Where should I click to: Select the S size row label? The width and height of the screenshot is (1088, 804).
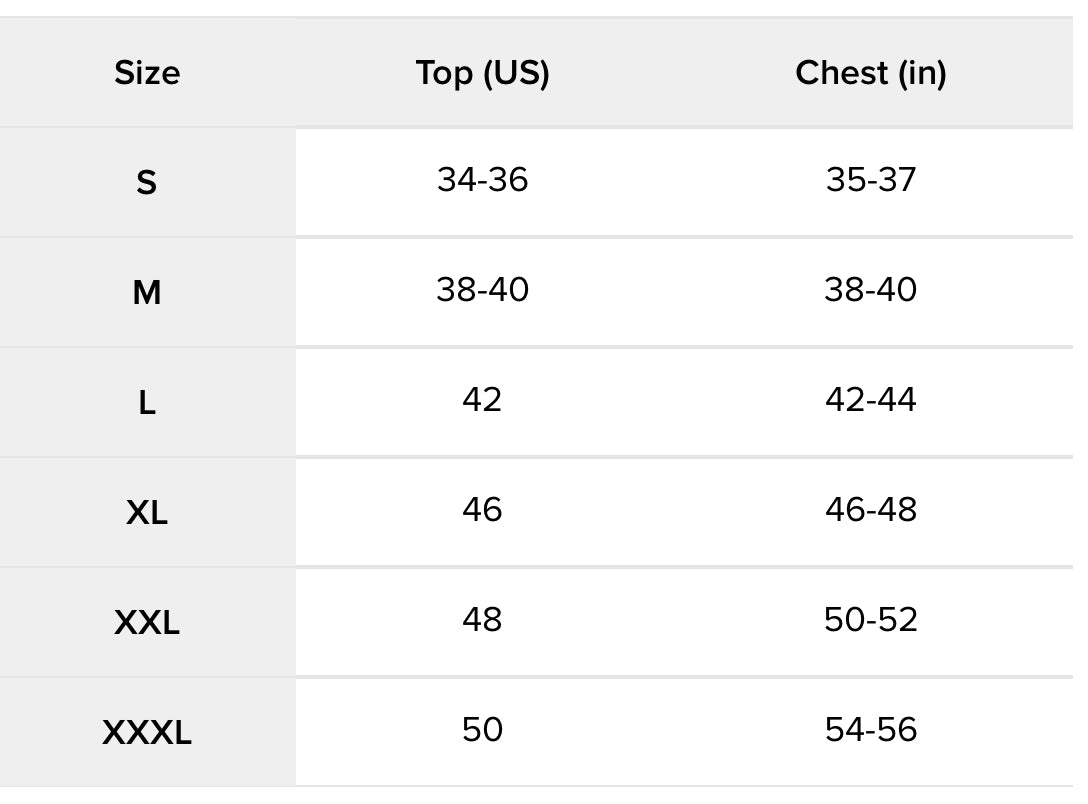coord(146,182)
